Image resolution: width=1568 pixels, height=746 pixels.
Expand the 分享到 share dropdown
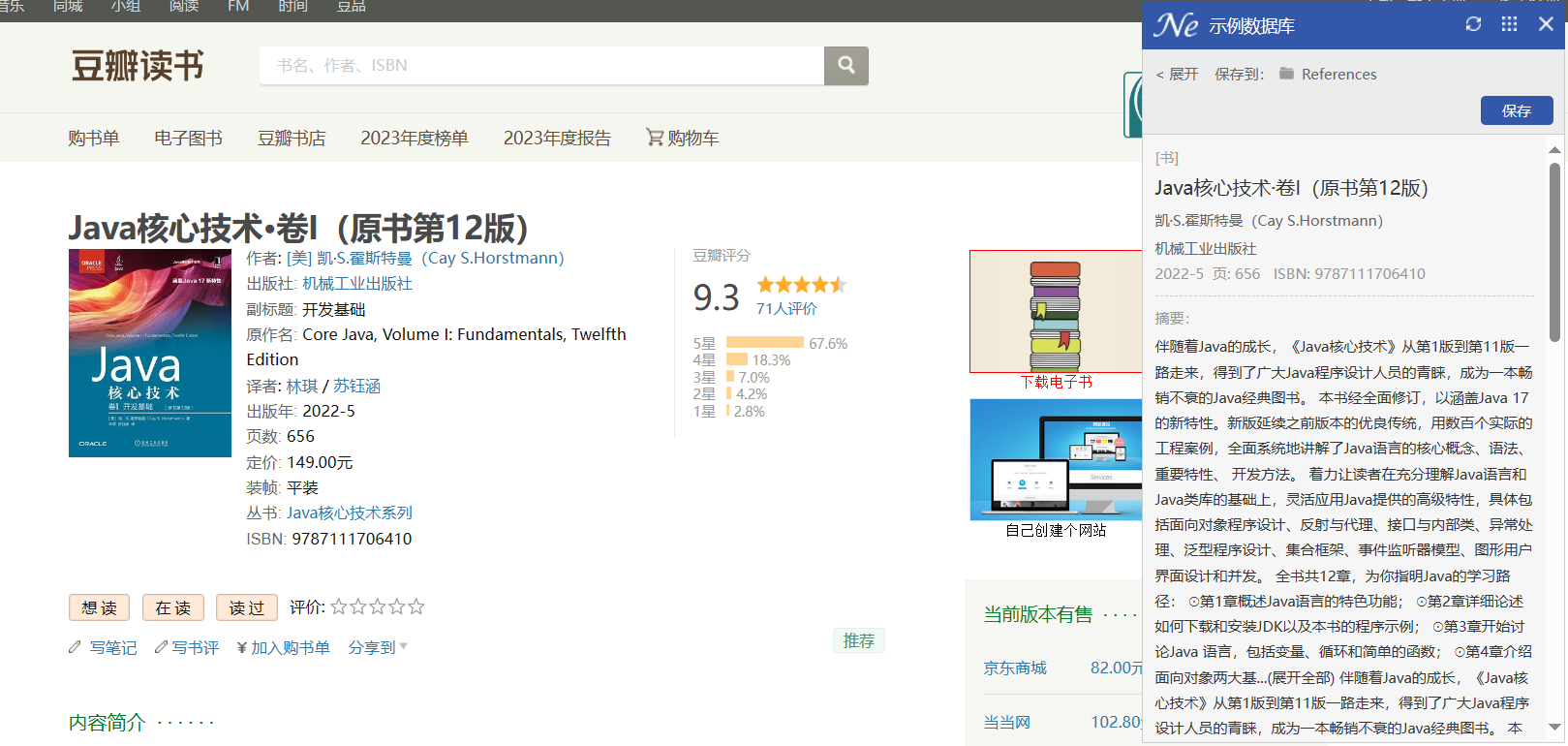point(378,647)
